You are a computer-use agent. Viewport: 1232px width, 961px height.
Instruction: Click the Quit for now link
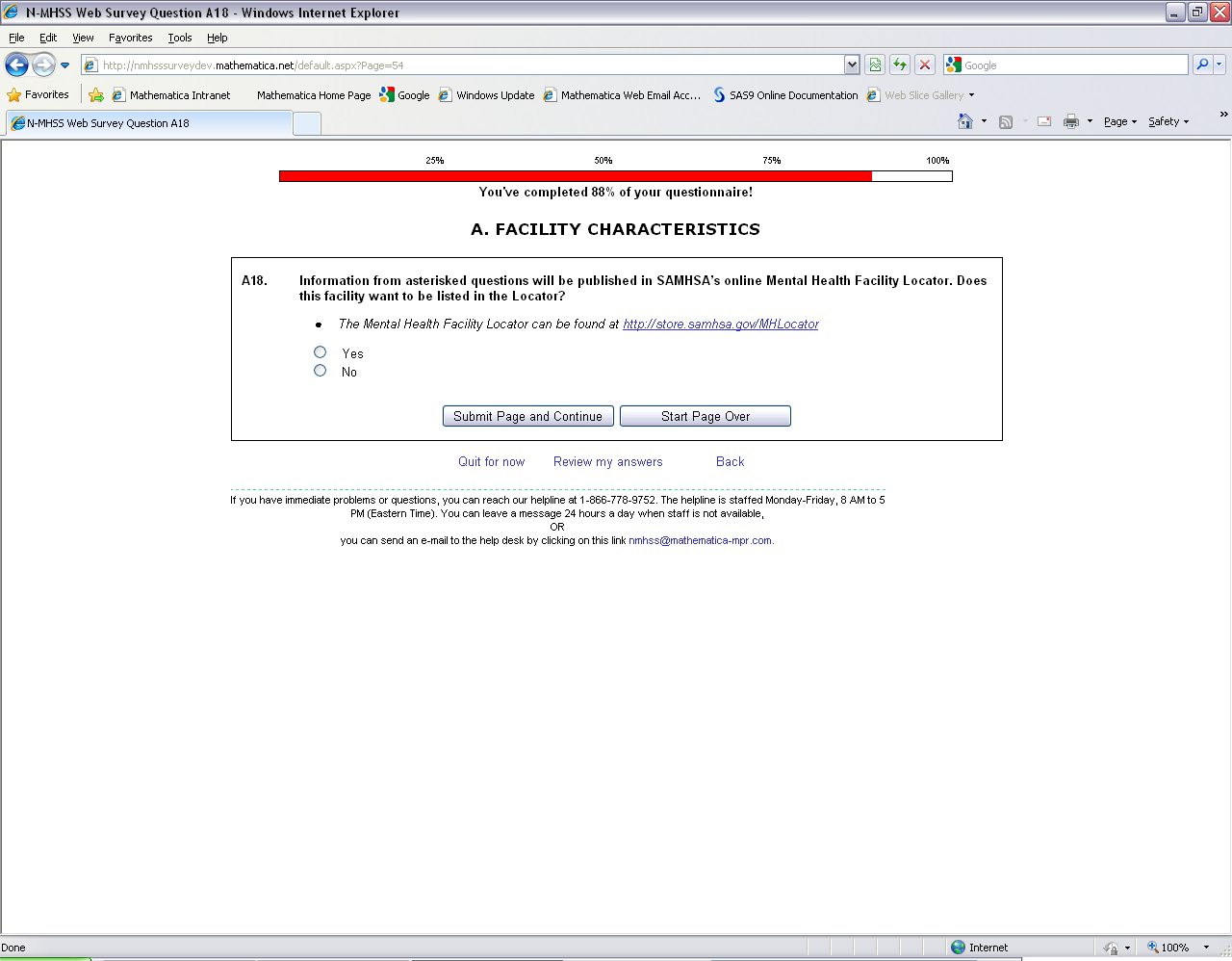click(x=492, y=462)
